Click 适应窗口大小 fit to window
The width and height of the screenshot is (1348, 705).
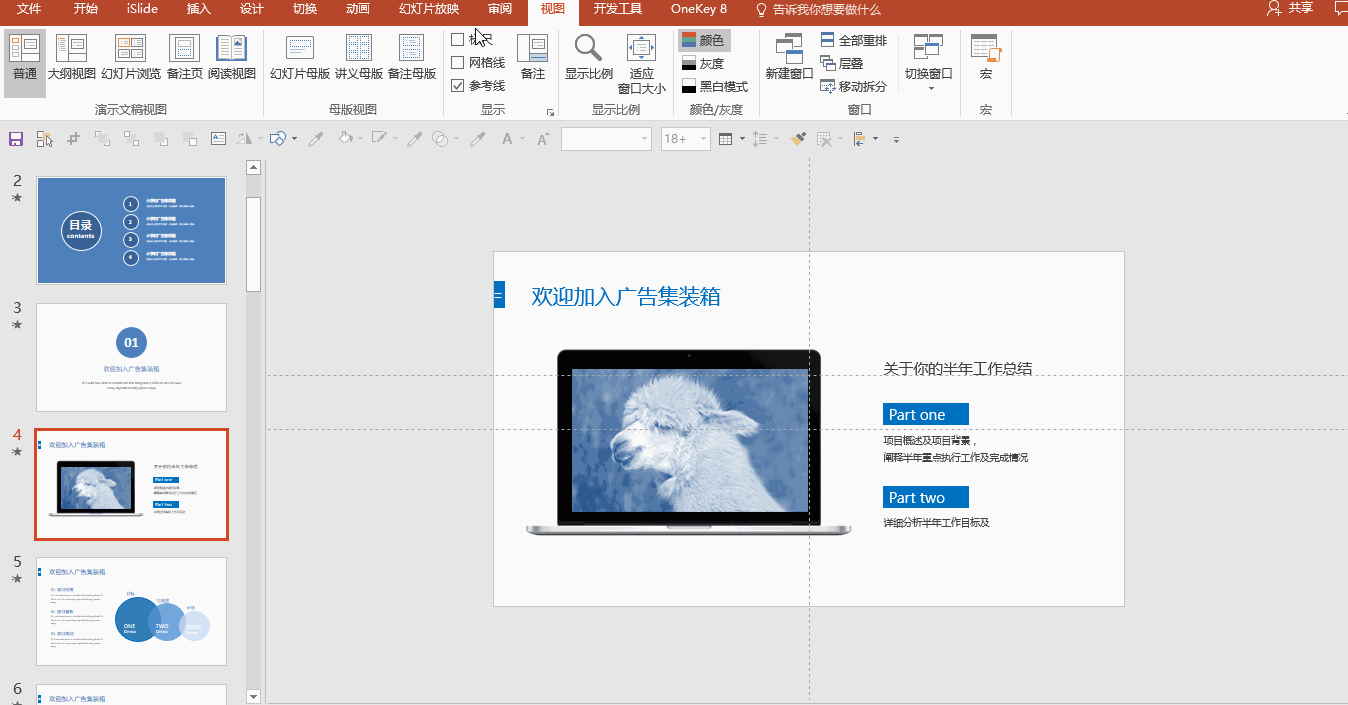[x=641, y=64]
